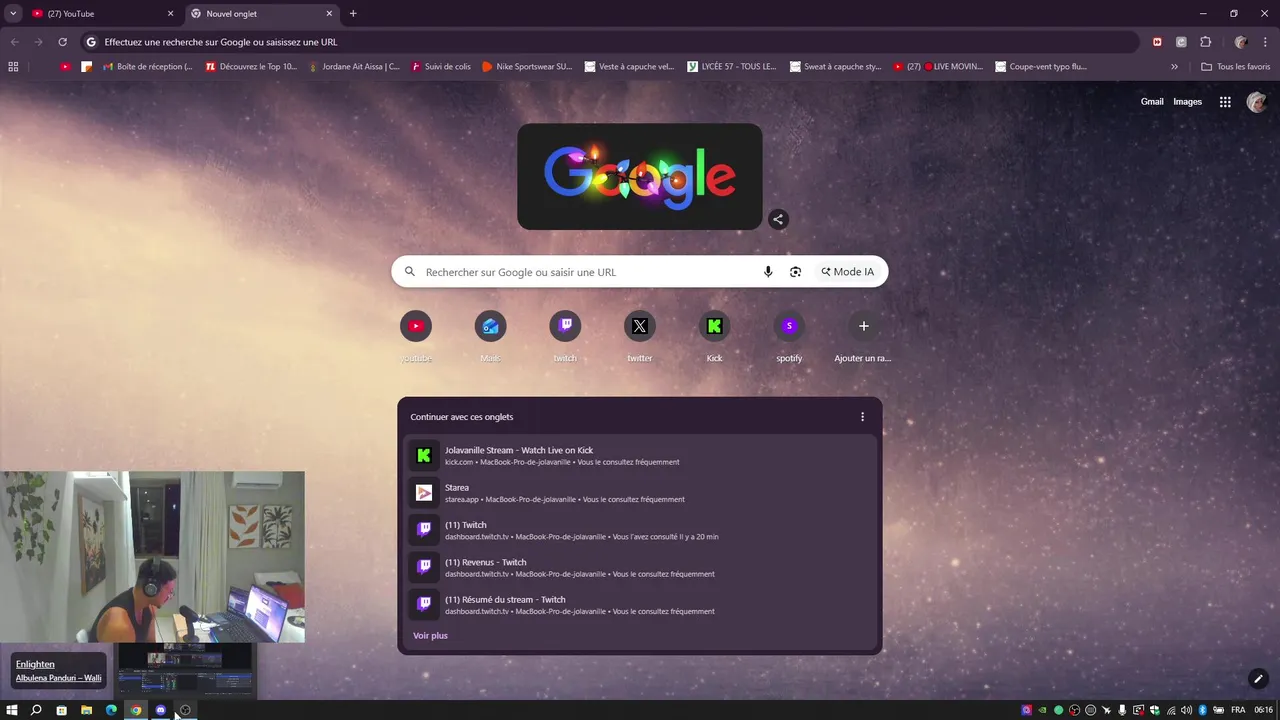Open the tab search dropdown arrow
Image resolution: width=1280 pixels, height=720 pixels.
click(13, 14)
